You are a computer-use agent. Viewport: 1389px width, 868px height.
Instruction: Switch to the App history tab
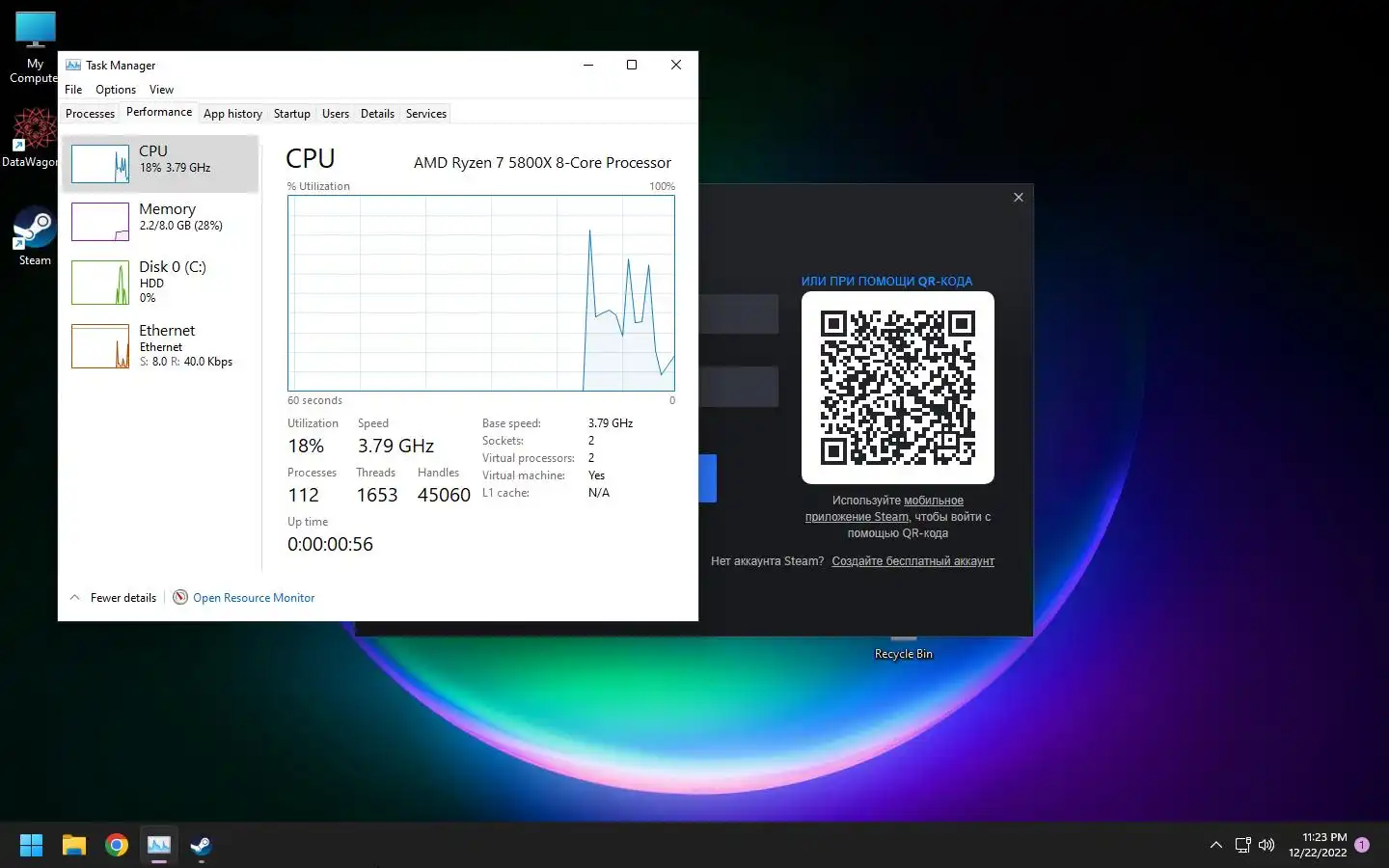pos(232,114)
